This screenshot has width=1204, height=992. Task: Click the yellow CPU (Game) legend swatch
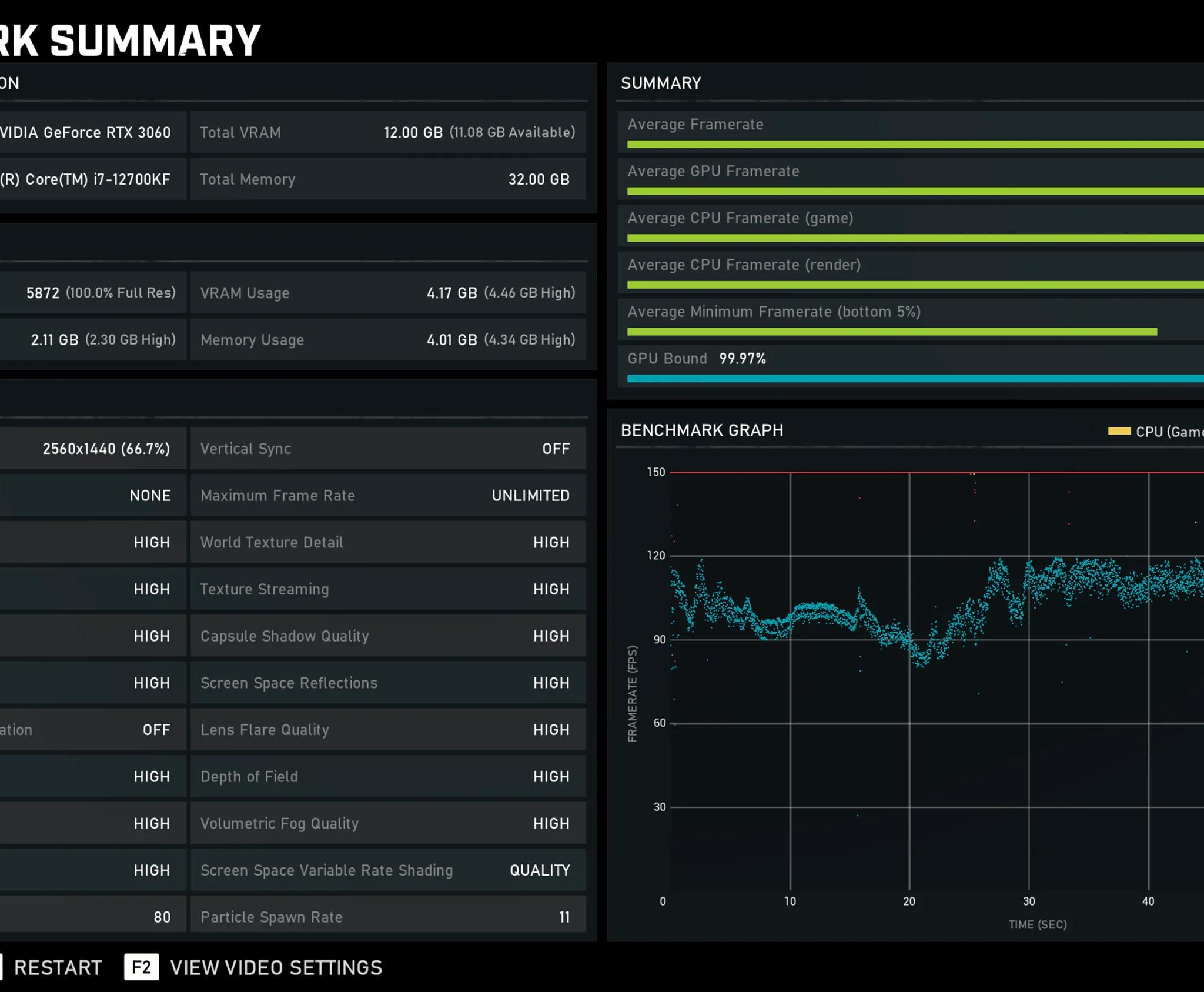1119,431
